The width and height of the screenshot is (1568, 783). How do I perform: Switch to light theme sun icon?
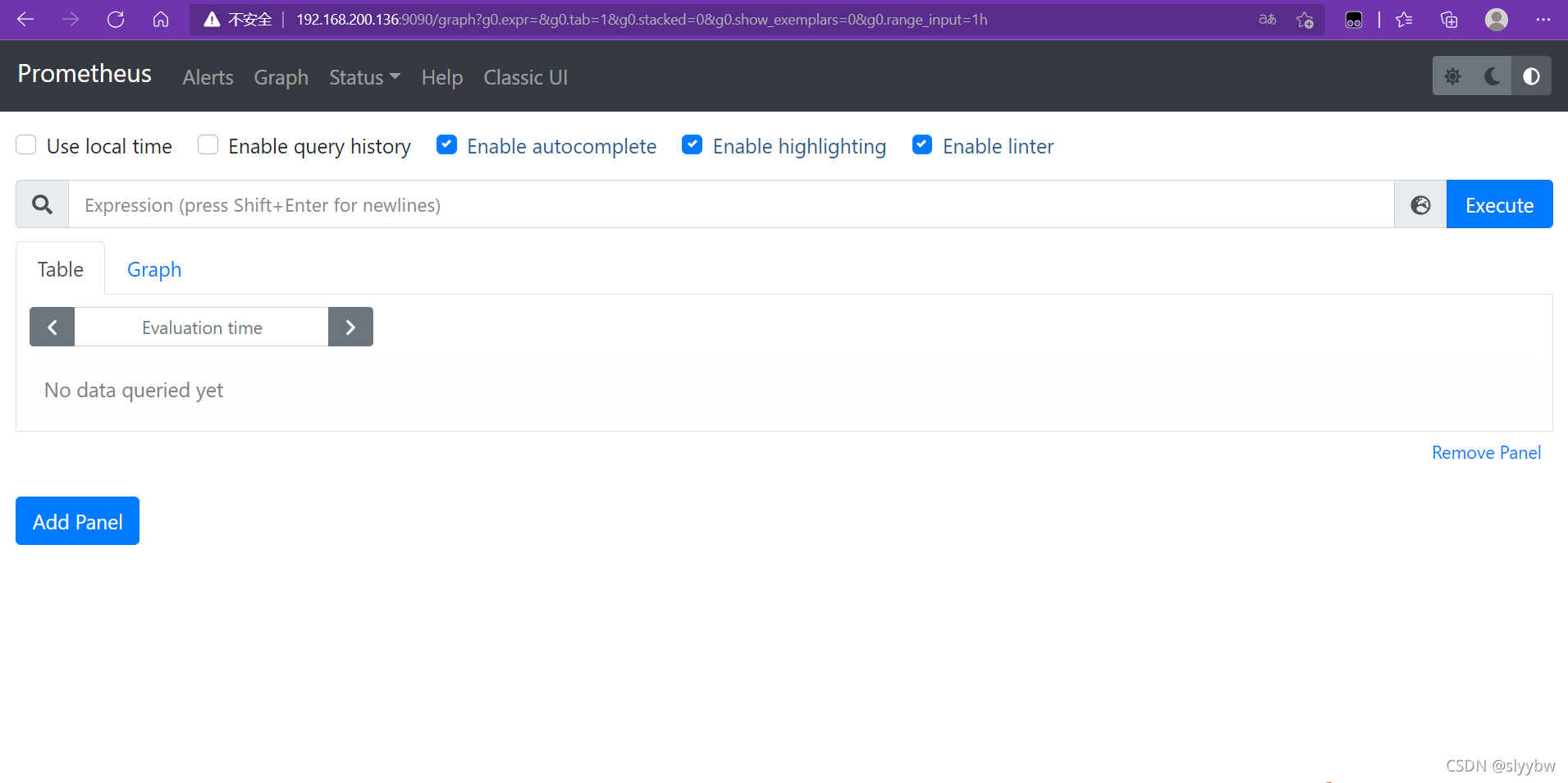1452,76
